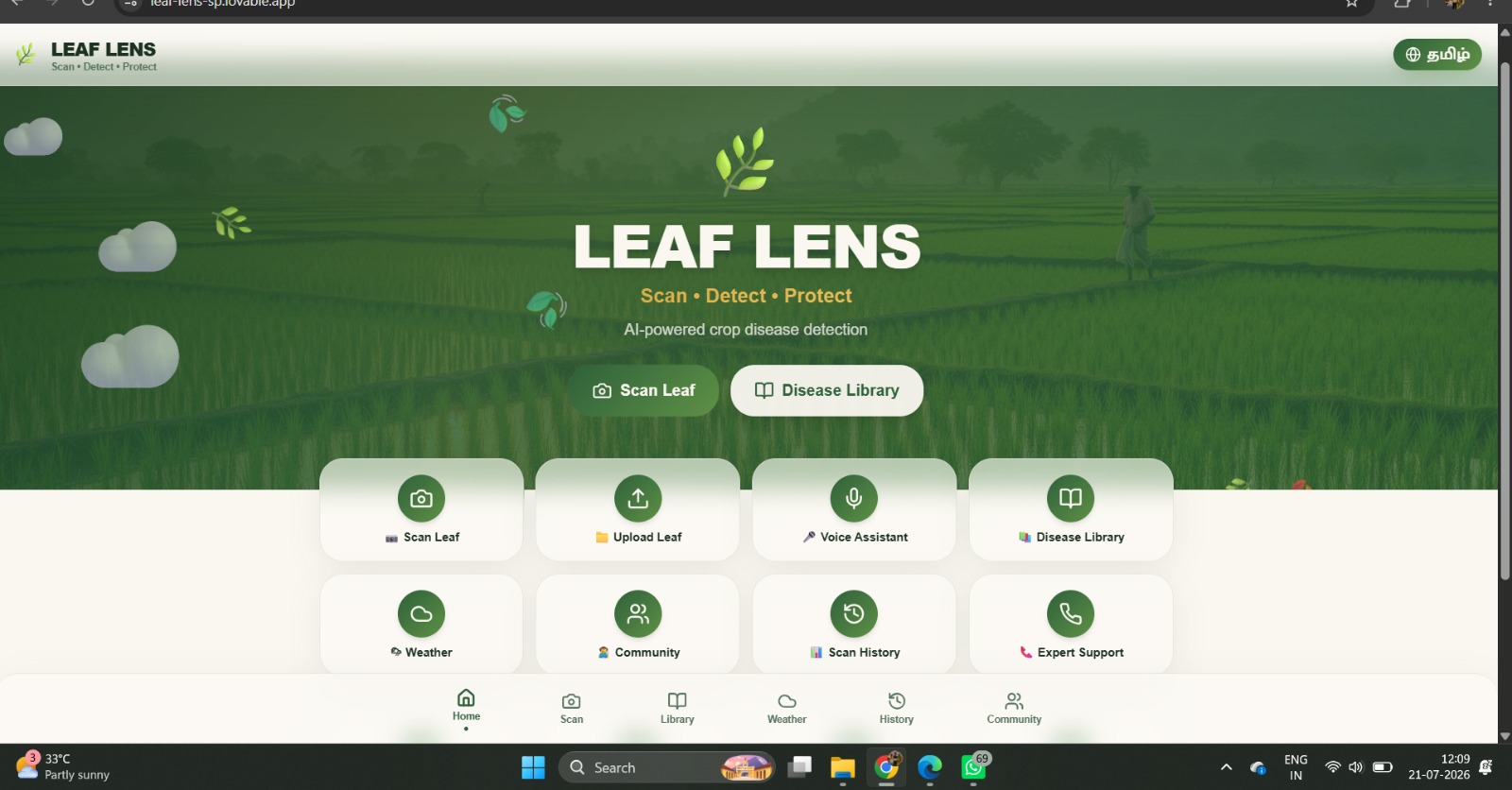1512x790 pixels.
Task: View the Scan History clock card icon
Action: pyautogui.click(x=854, y=614)
